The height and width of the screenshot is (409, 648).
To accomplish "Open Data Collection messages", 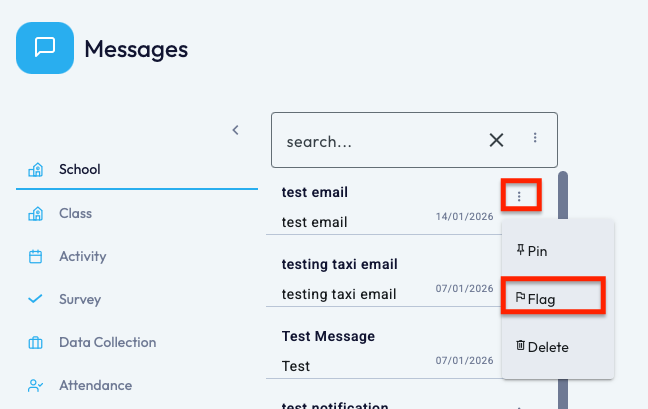I will [107, 342].
